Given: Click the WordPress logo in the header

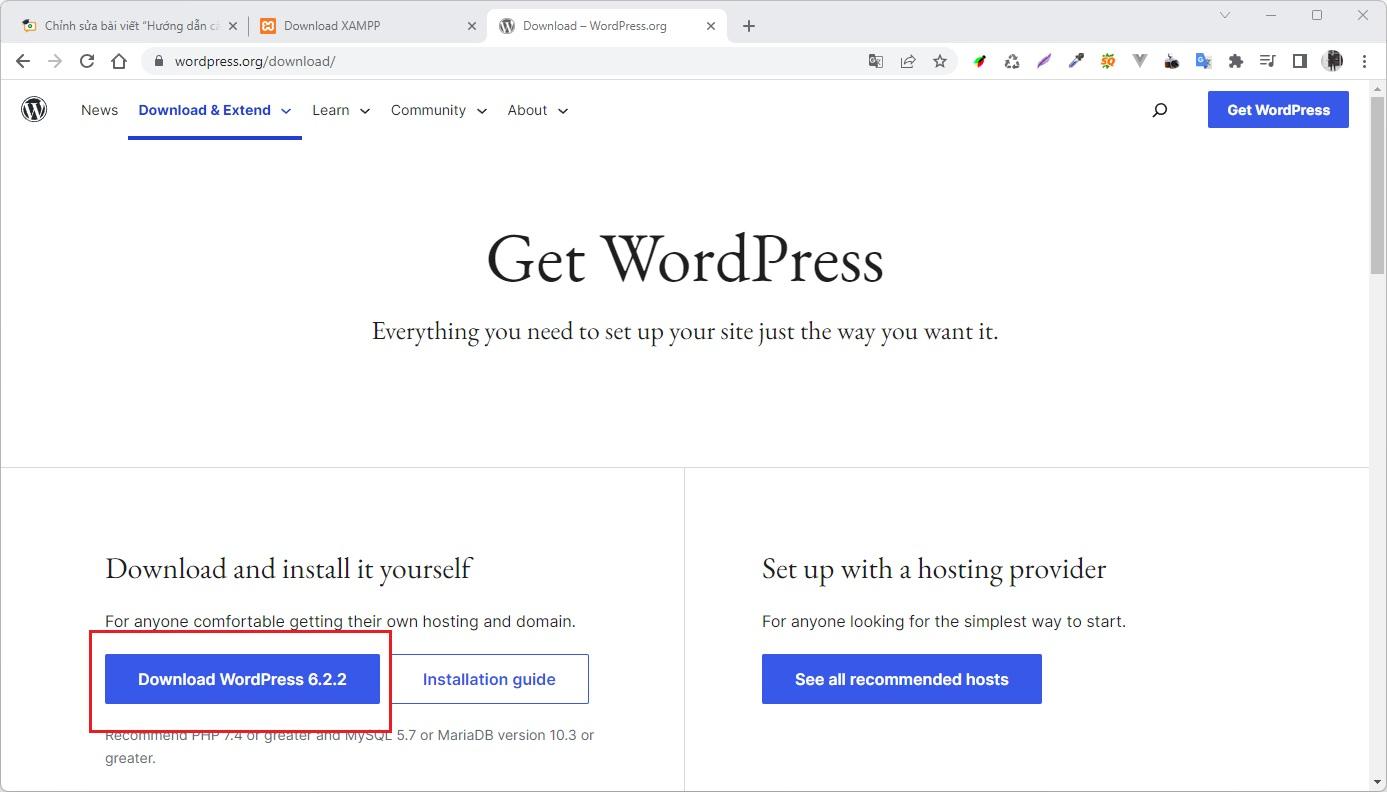Looking at the screenshot, I should [34, 109].
